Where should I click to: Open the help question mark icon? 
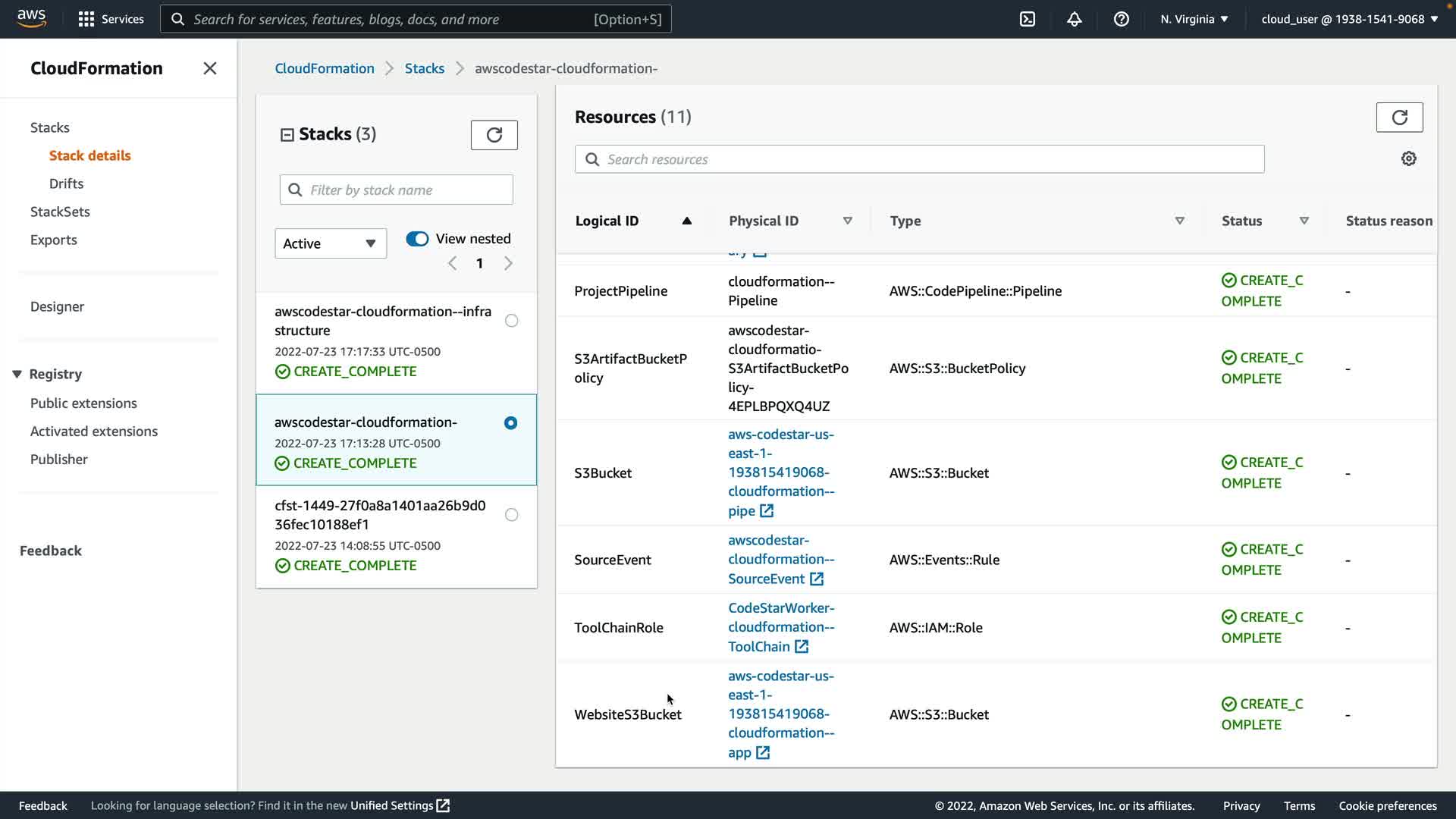coord(1121,19)
